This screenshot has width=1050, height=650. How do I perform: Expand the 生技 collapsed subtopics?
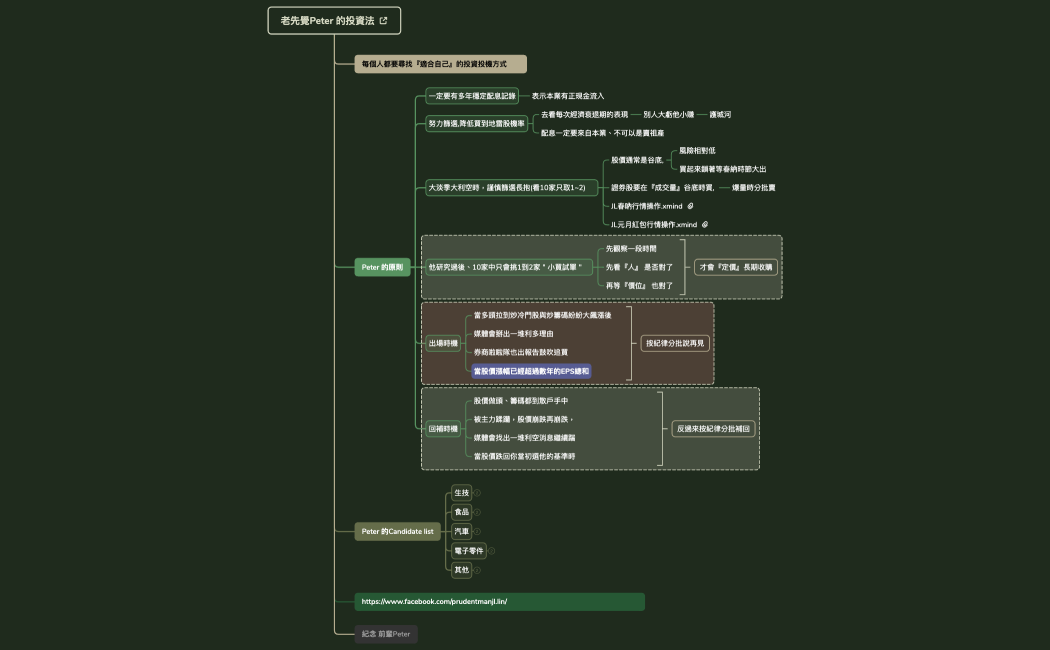point(477,493)
